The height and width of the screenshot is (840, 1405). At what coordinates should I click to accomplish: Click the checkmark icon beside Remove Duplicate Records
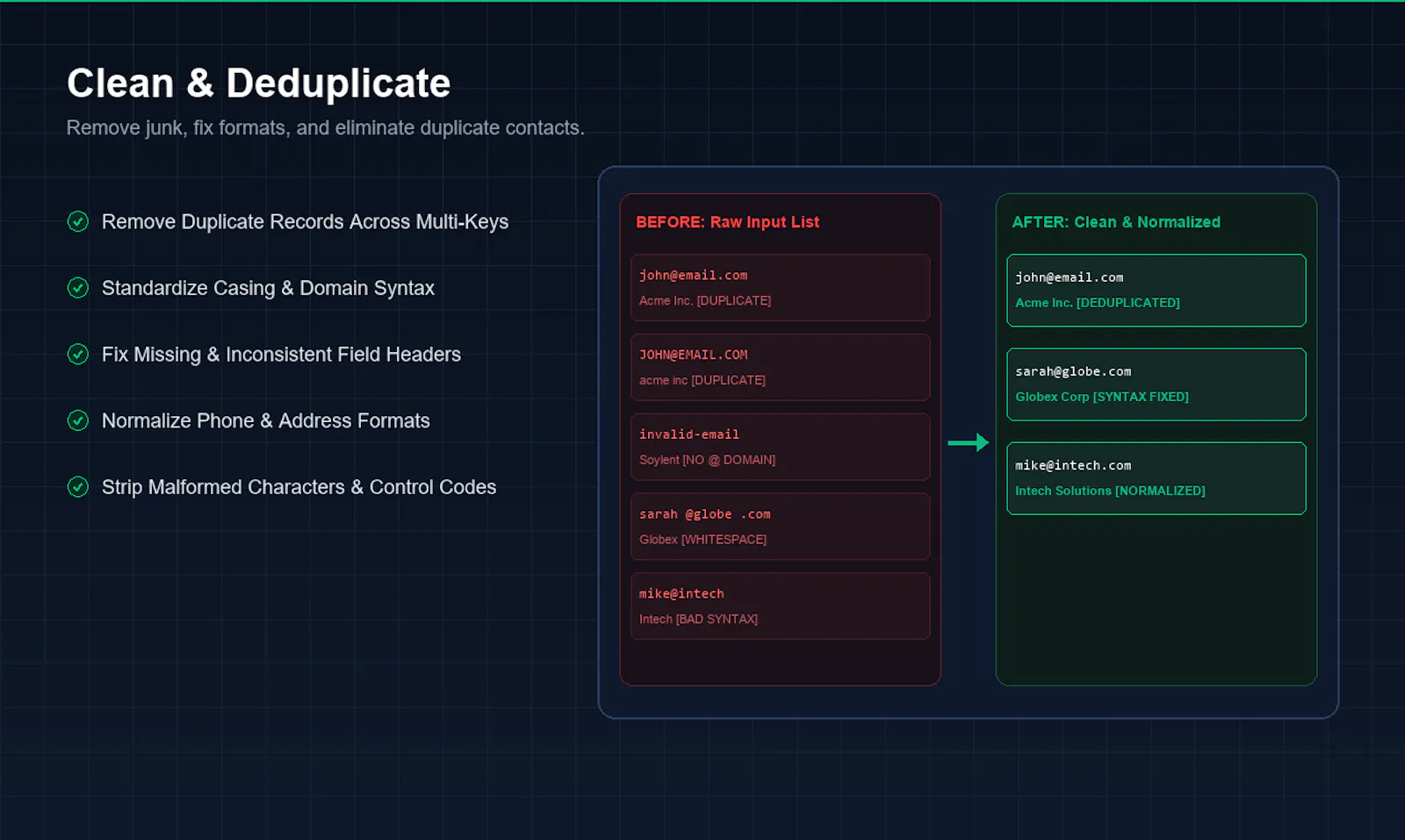78,221
